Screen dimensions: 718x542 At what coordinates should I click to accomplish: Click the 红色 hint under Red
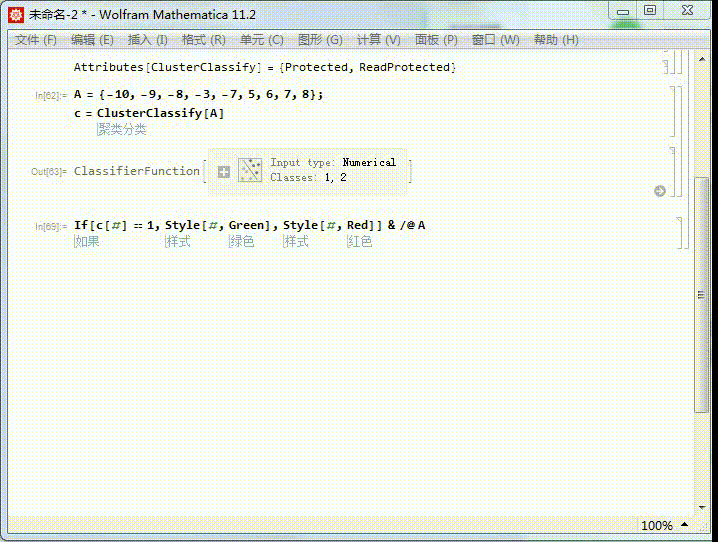359,241
